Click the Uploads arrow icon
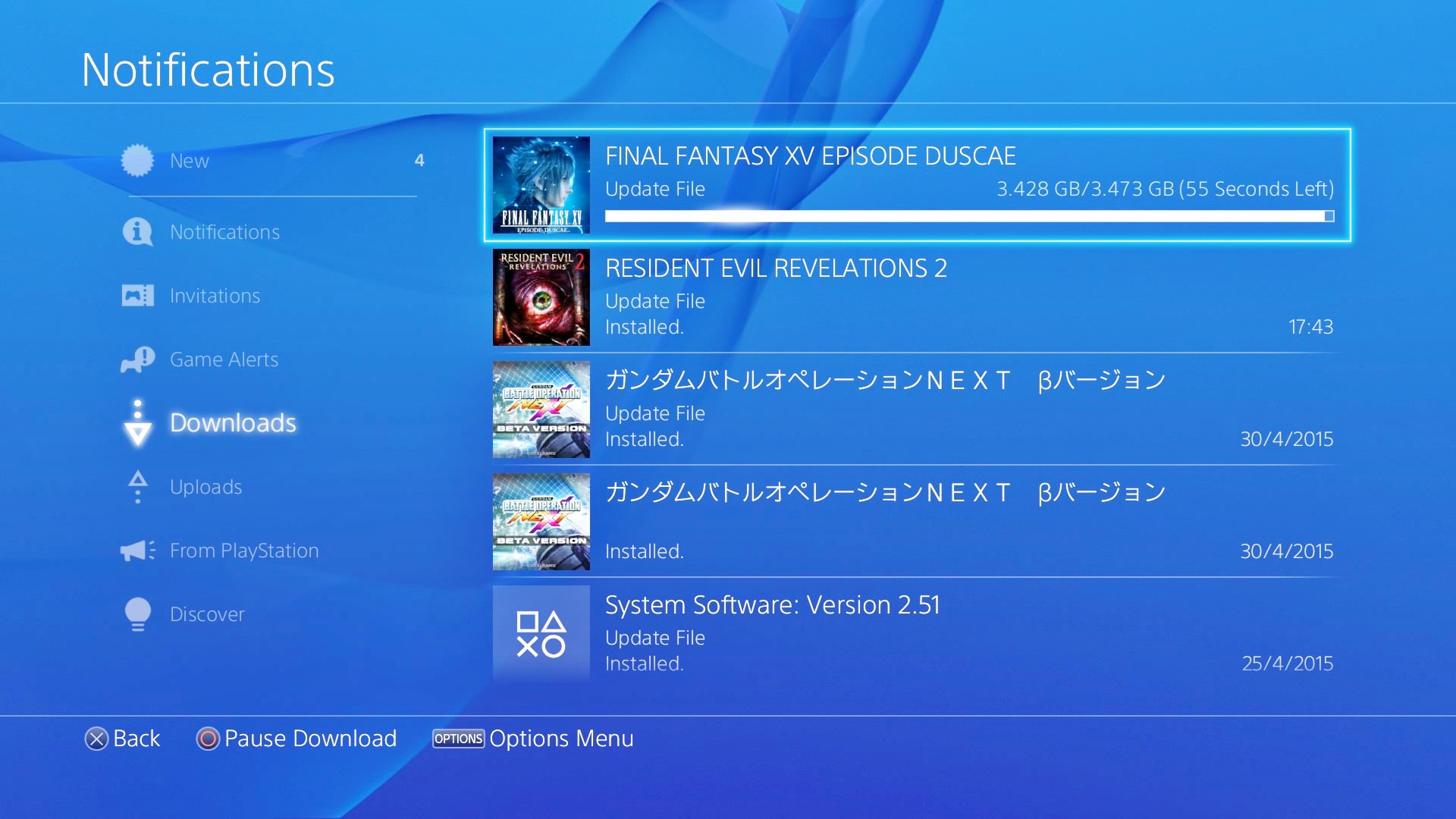Screen dimensions: 1456x819 coord(137,487)
